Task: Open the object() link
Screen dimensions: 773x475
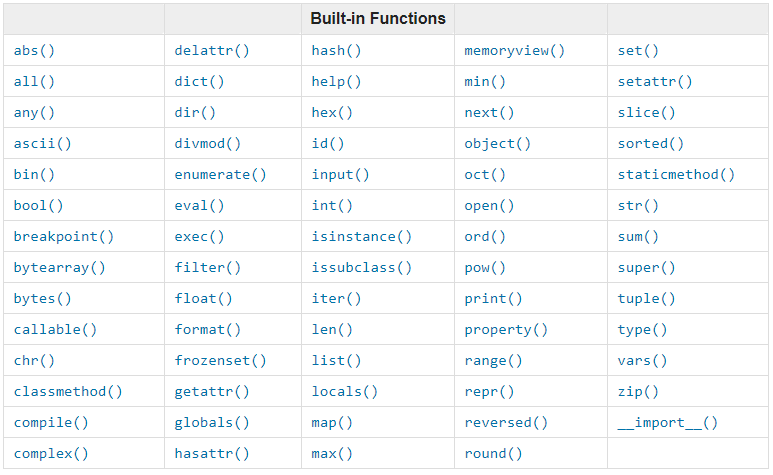Action: tap(497, 144)
